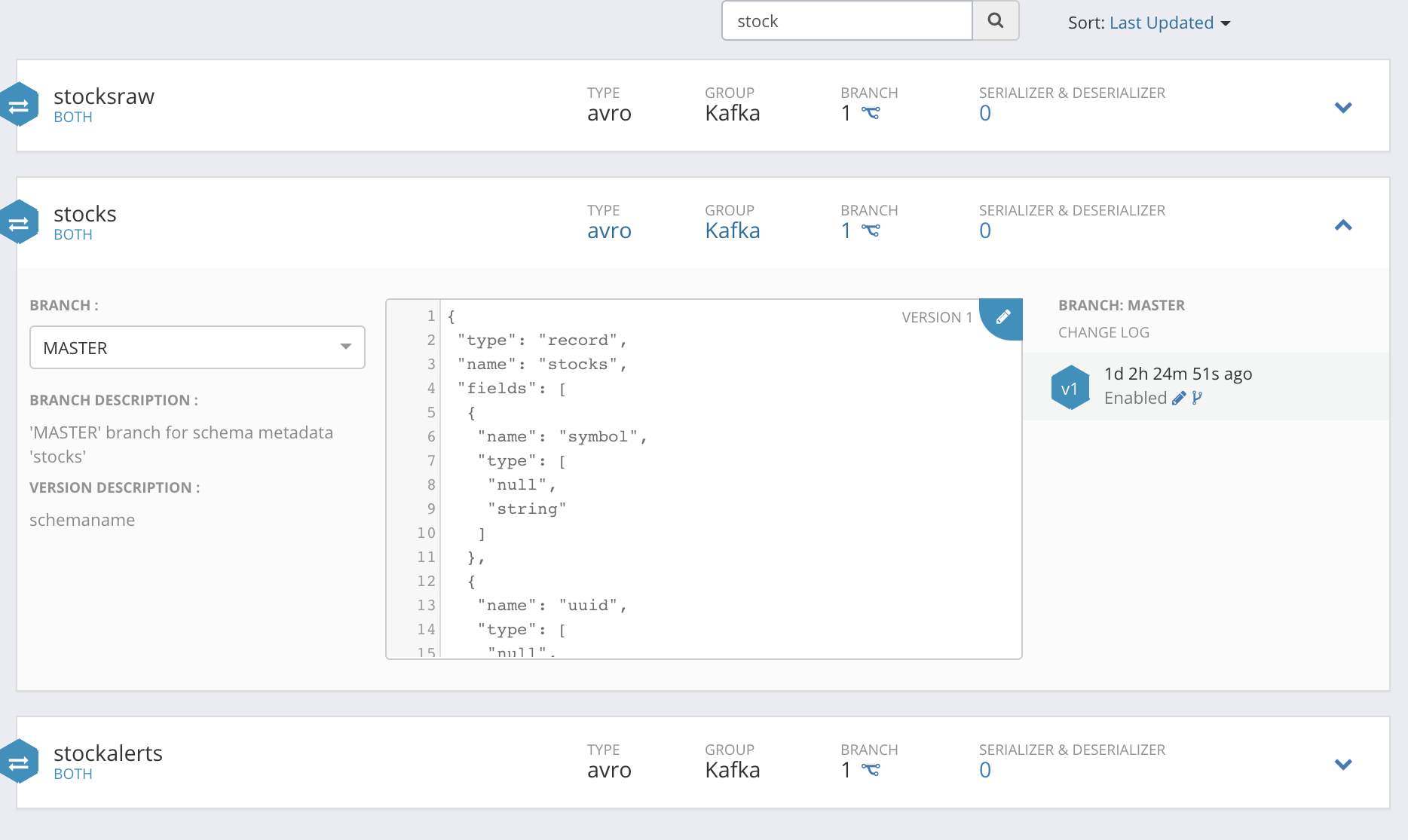Image resolution: width=1408 pixels, height=840 pixels.
Task: Collapse the stocks schema panel
Action: (1342, 225)
